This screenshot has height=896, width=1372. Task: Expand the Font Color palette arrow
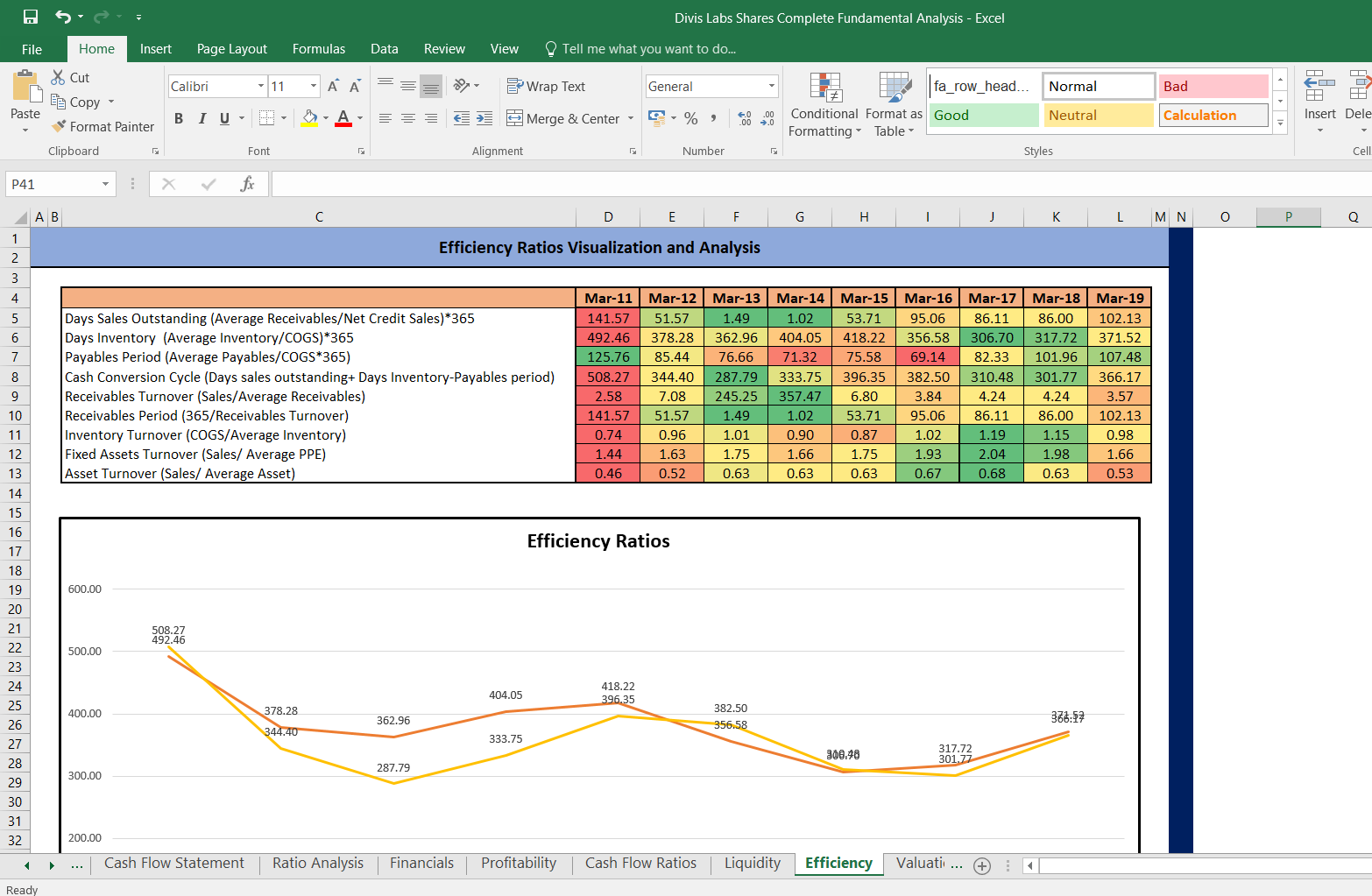(x=360, y=118)
